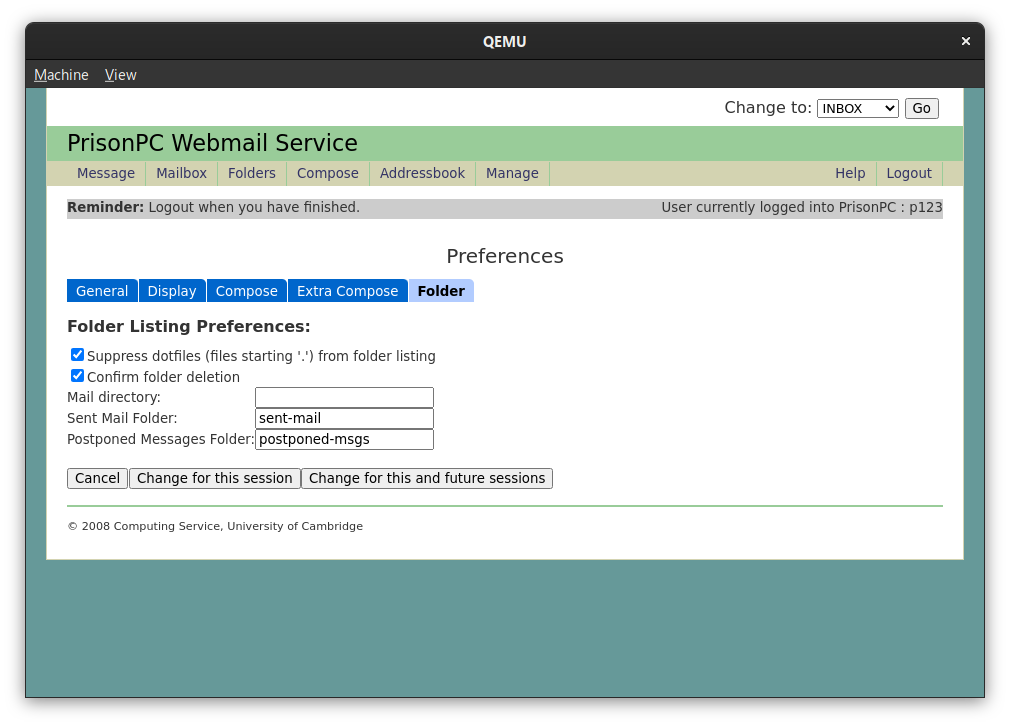Click the Preferences page heading

(505, 256)
